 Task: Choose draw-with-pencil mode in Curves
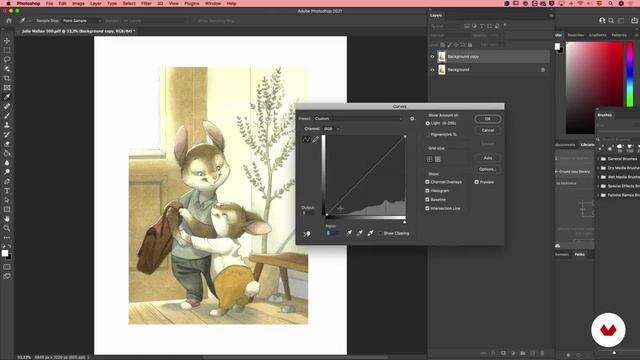coord(316,140)
